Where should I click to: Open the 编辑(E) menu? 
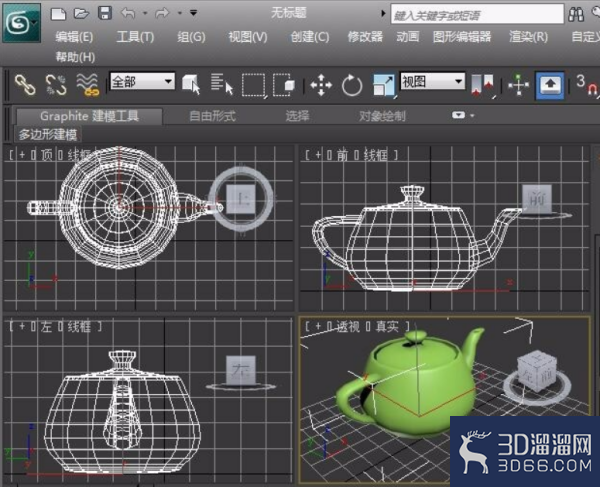click(x=74, y=37)
